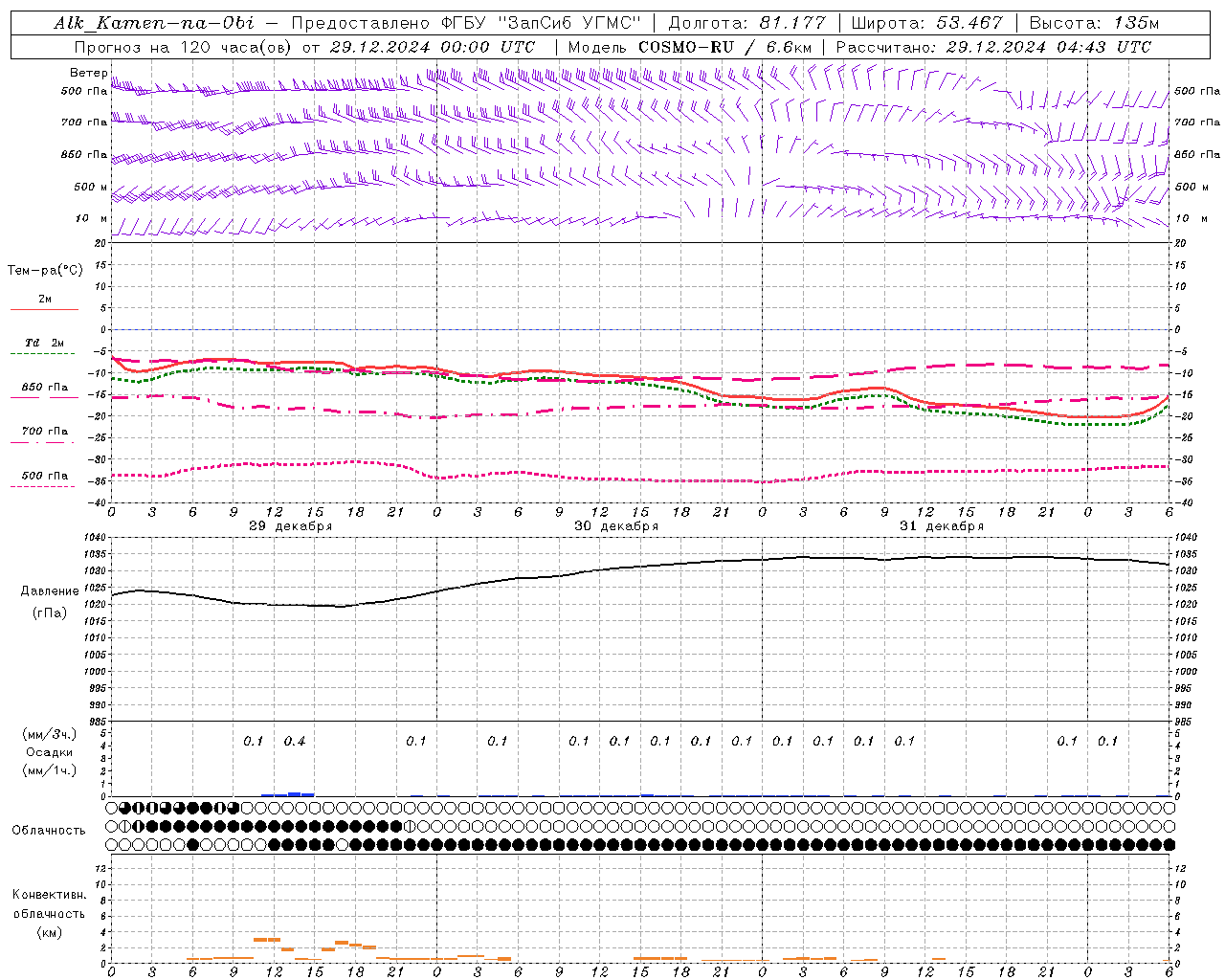This screenshot has width=1225, height=980.
Task: Click the 30 декабря date label
Action: tap(616, 526)
